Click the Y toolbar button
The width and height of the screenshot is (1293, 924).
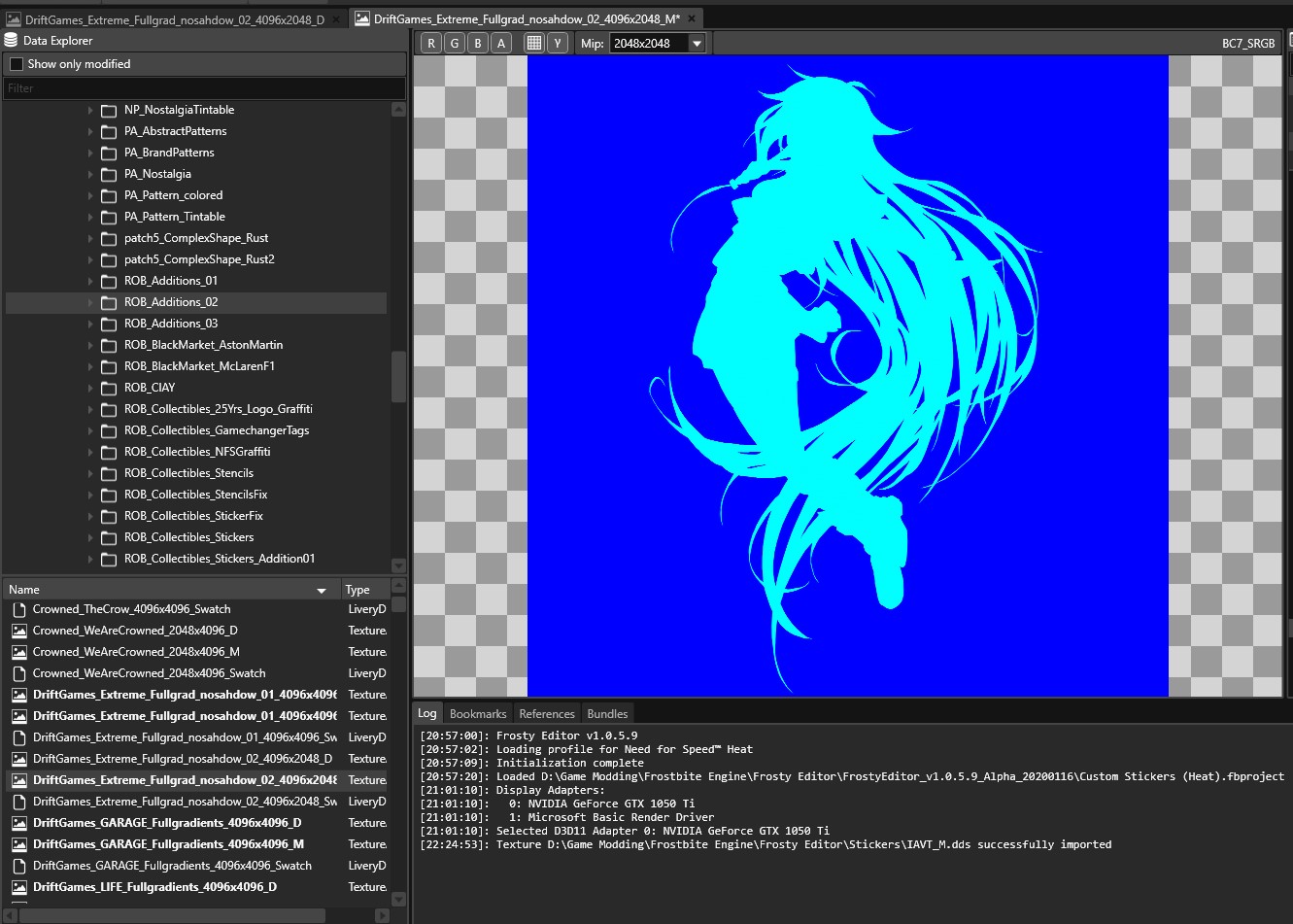(558, 43)
